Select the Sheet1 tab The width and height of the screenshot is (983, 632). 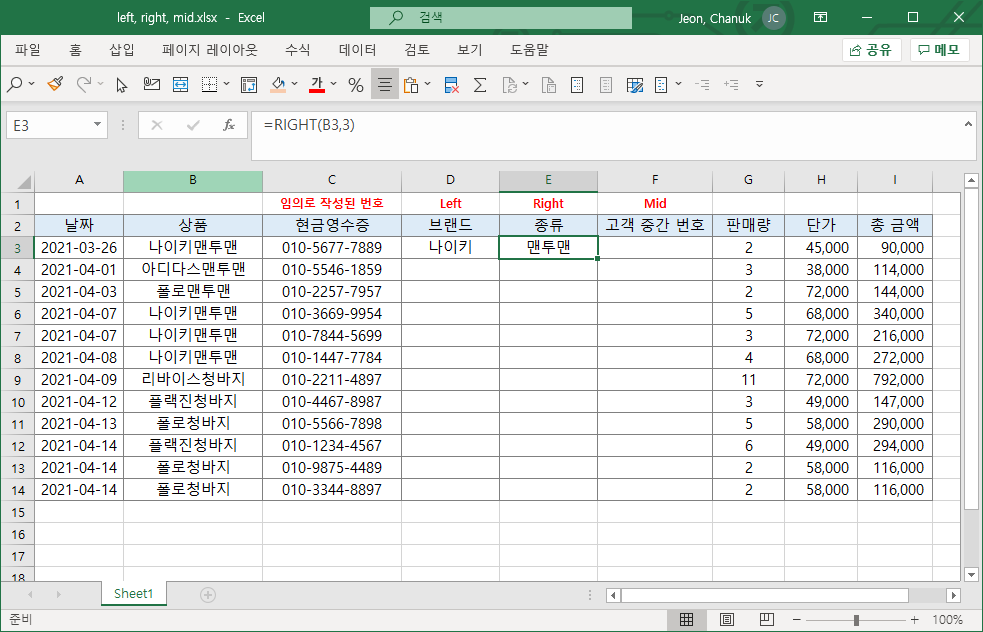(x=134, y=594)
